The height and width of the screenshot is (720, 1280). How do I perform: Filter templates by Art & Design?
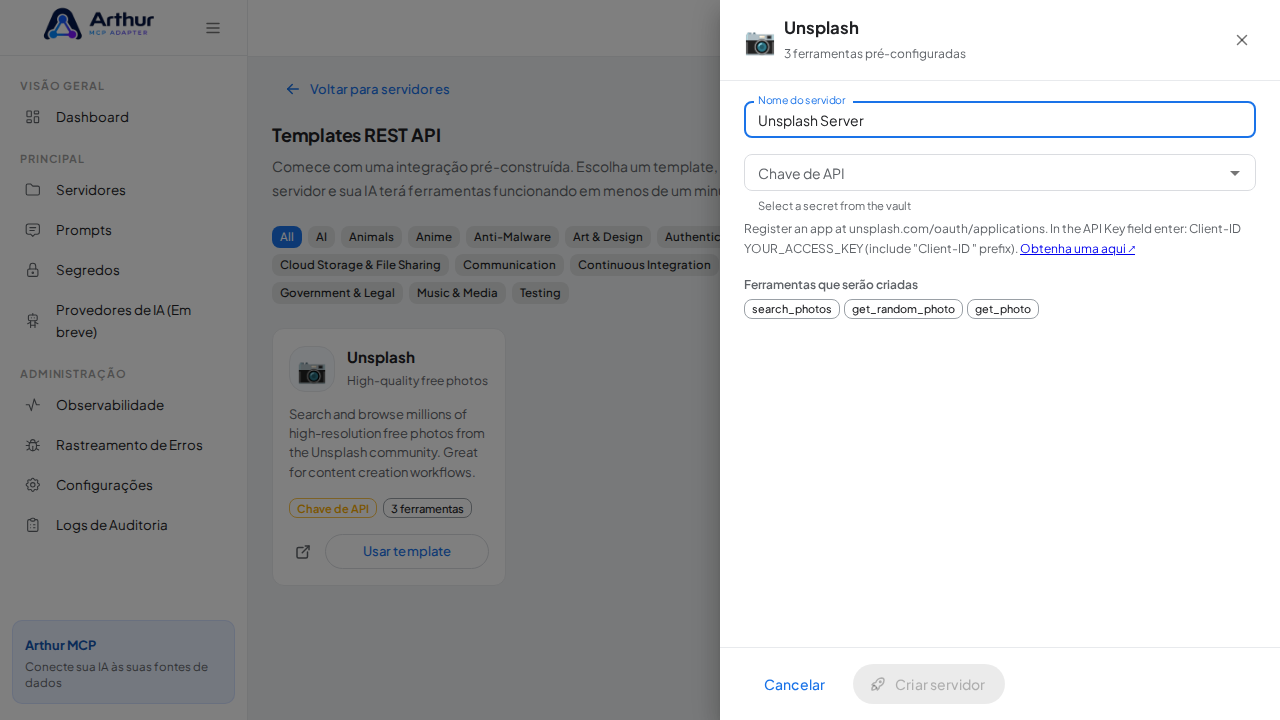(x=608, y=237)
